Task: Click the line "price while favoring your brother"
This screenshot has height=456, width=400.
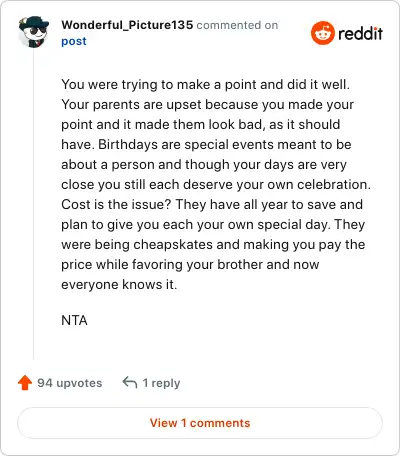Action: click(190, 265)
